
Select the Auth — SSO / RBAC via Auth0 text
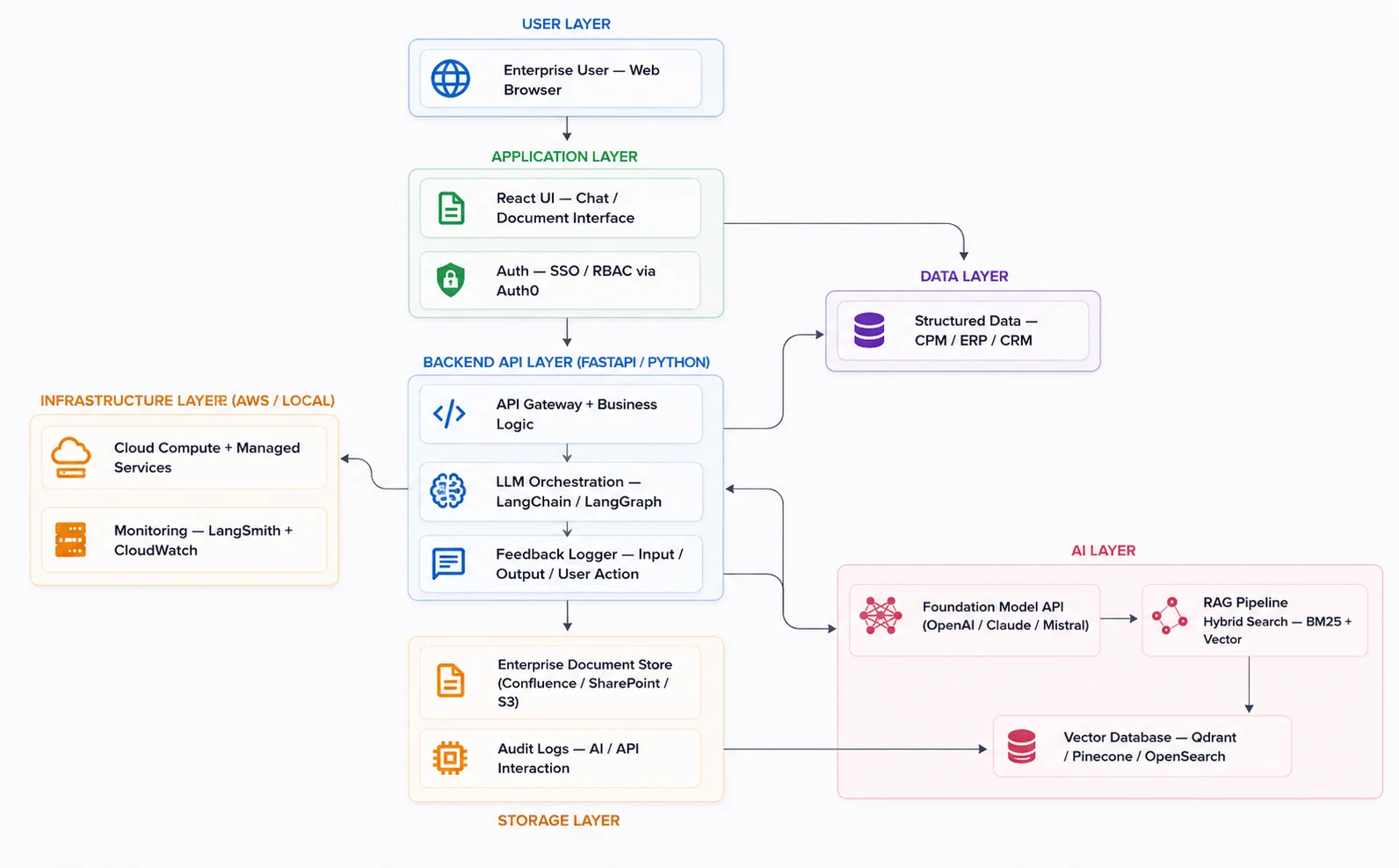pos(576,281)
